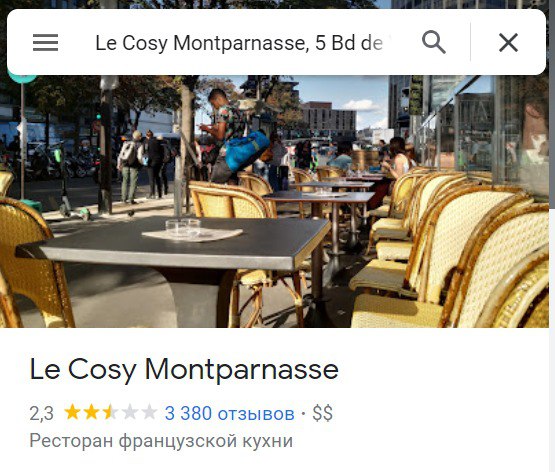This screenshot has height=472, width=555.
Task: Open the hamburger main menu
Action: 45,42
